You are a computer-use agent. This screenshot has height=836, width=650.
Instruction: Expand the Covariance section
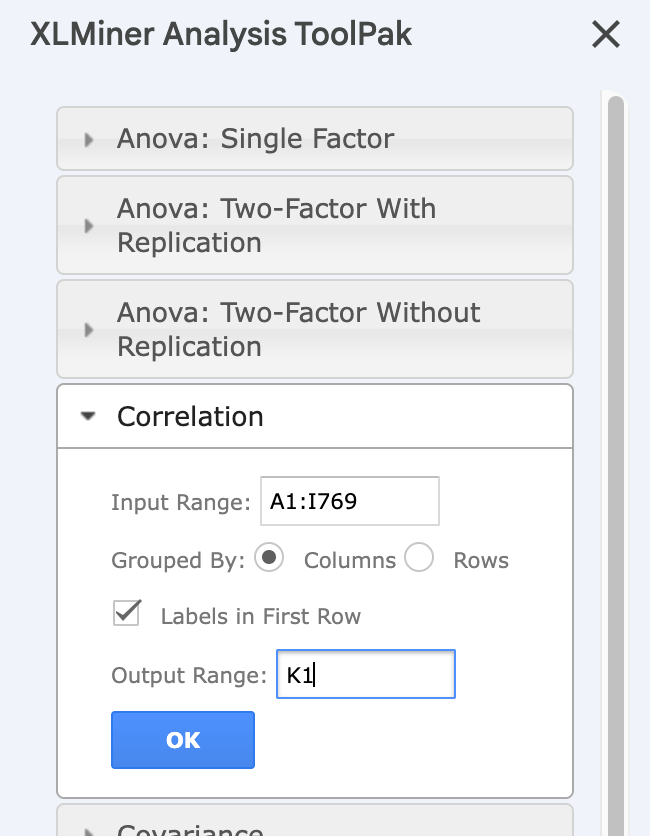click(315, 821)
